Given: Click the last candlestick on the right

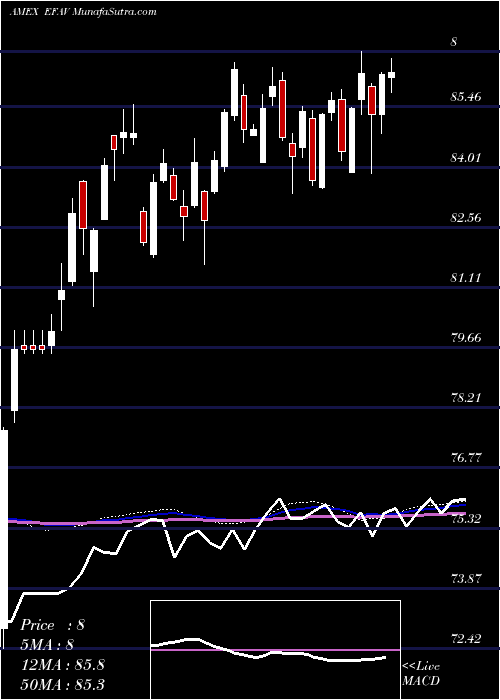Looking at the screenshot, I should 392,75.
